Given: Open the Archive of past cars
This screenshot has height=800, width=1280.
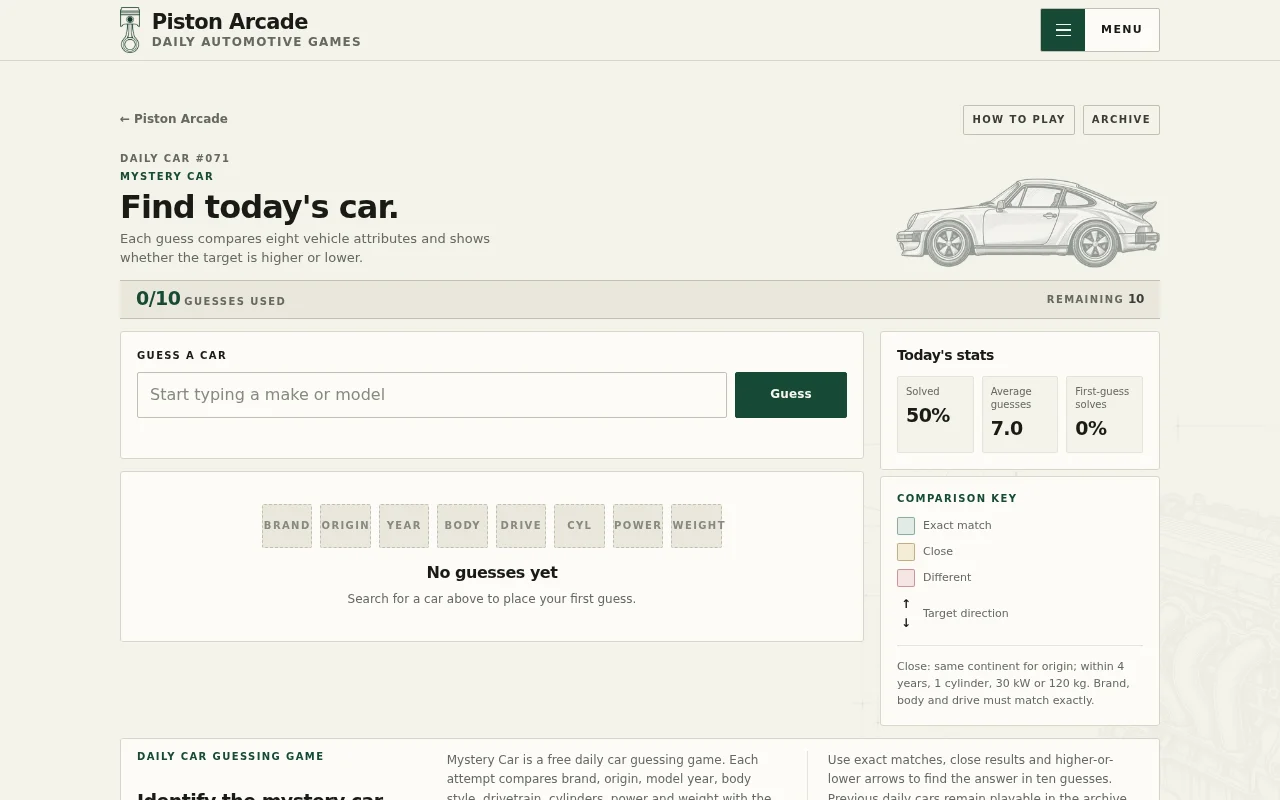Looking at the screenshot, I should click(x=1121, y=120).
